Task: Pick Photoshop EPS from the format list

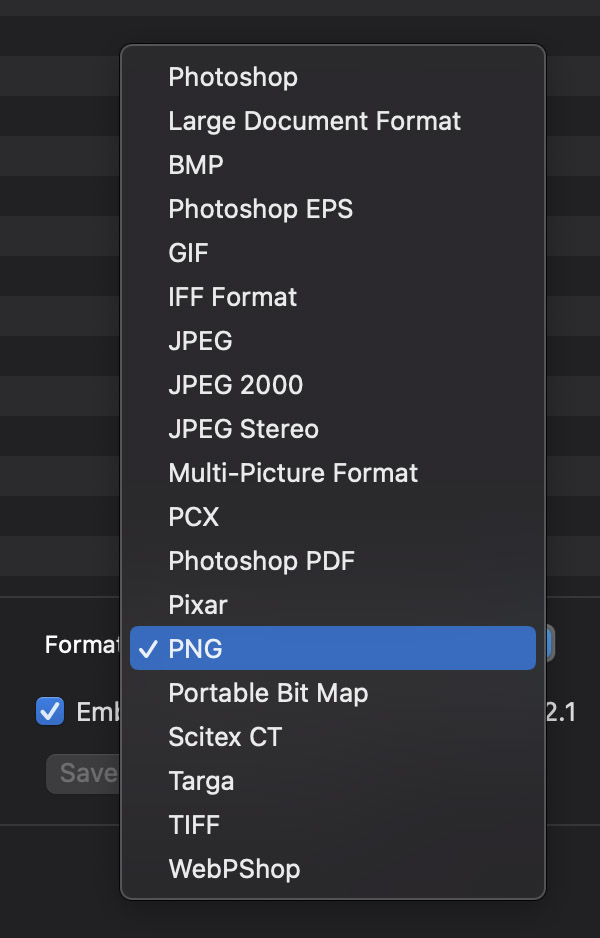Action: pyautogui.click(x=260, y=209)
